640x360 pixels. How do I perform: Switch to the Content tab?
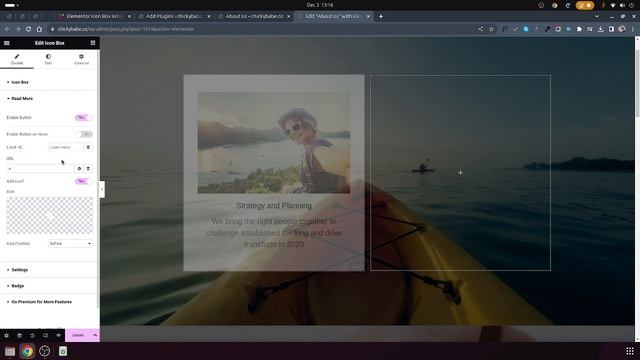click(x=17, y=59)
